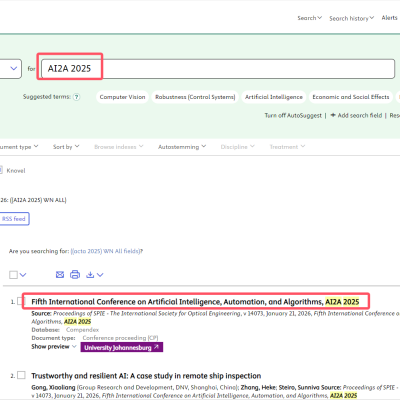
Task: Tick the checkbox for result 1
Action: (x=21, y=301)
